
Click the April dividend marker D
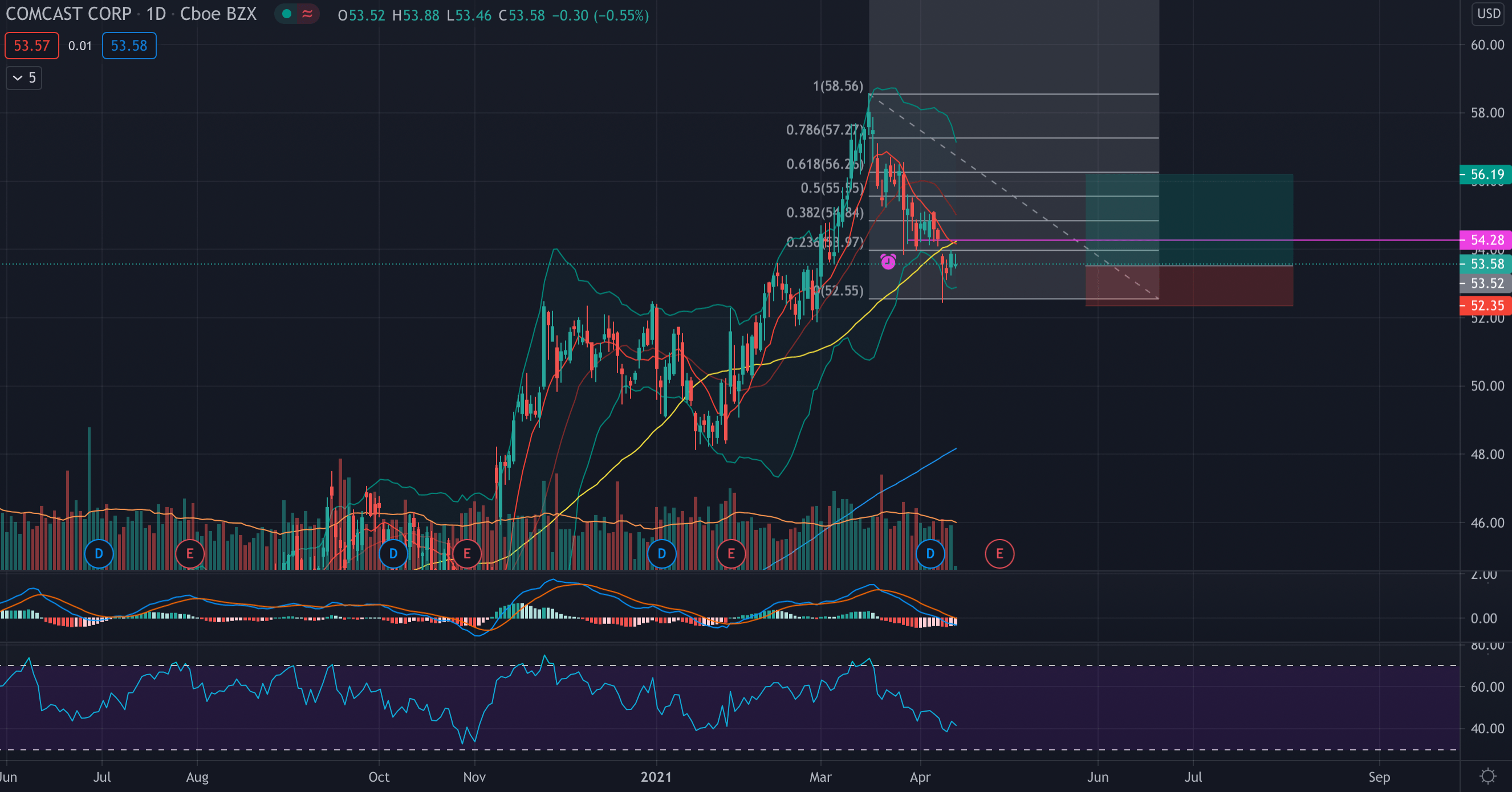[x=930, y=553]
